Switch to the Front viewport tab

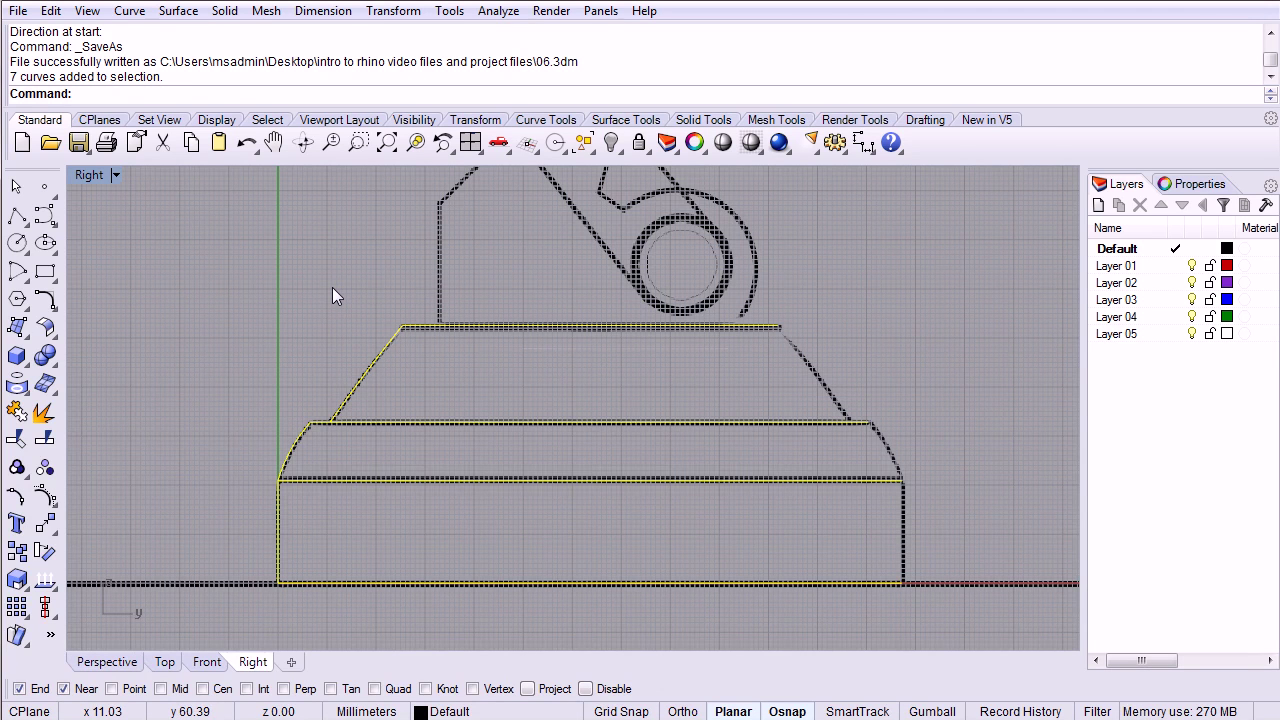pyautogui.click(x=207, y=662)
